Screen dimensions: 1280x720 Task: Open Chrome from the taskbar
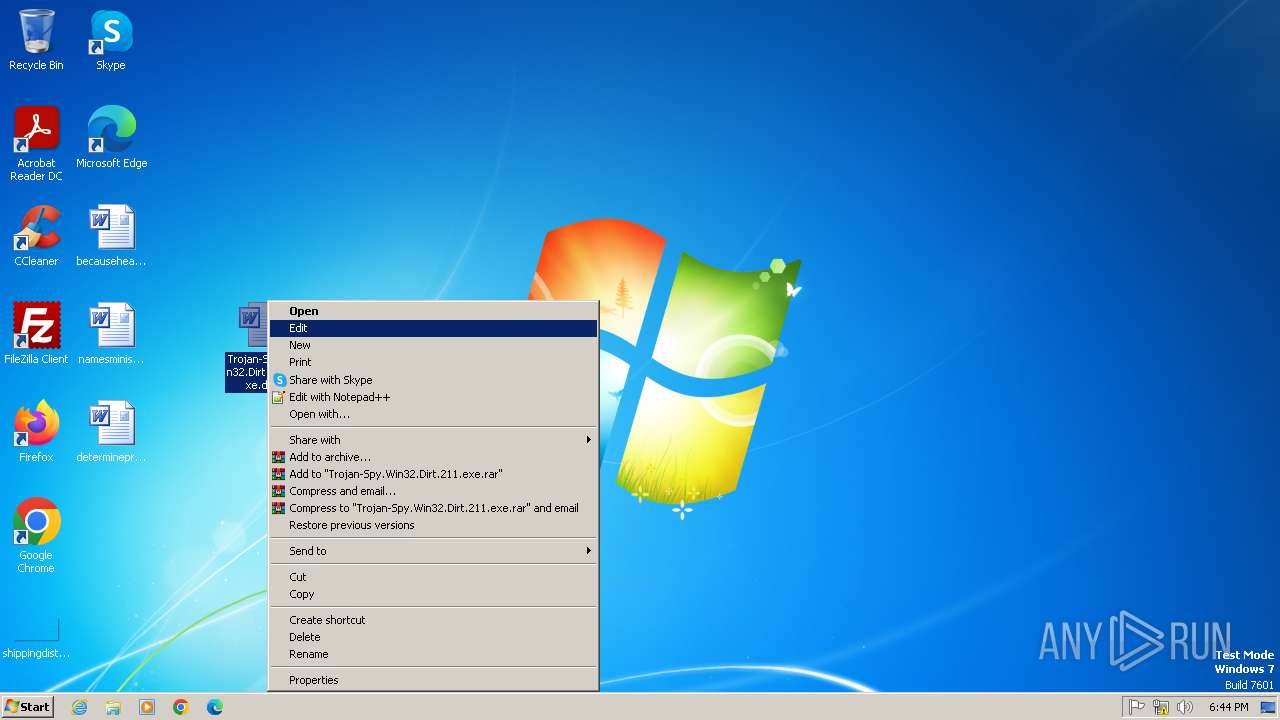click(181, 707)
